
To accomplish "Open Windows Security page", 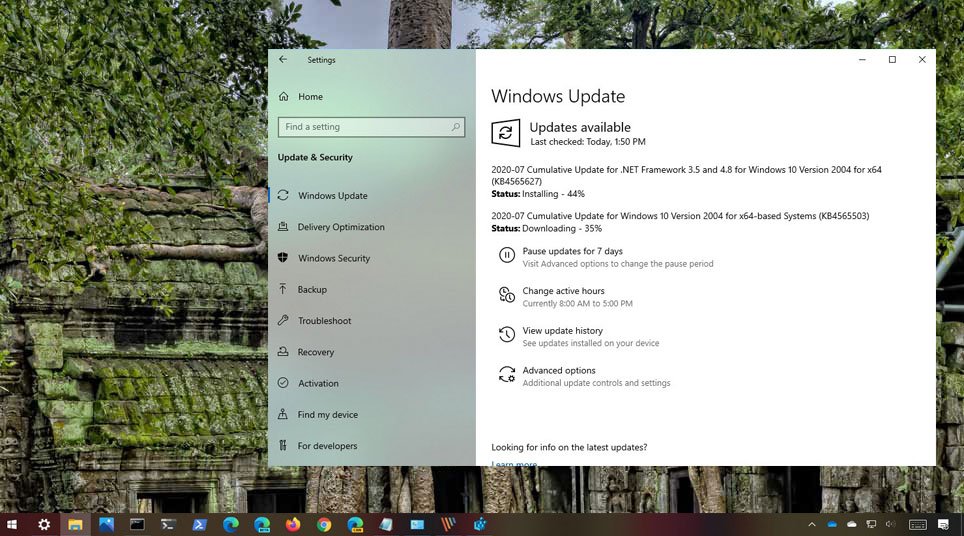I will coord(333,258).
